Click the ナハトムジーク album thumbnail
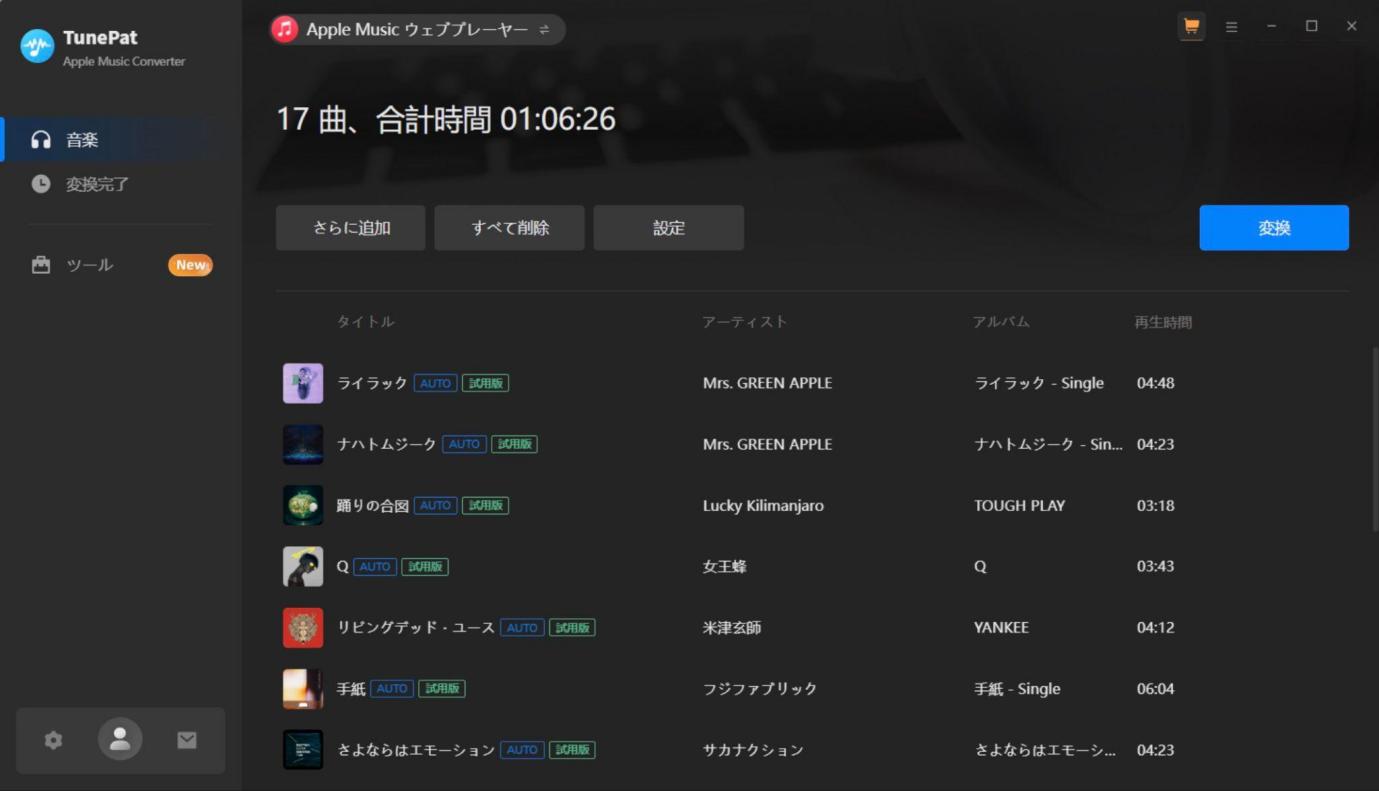 (303, 444)
